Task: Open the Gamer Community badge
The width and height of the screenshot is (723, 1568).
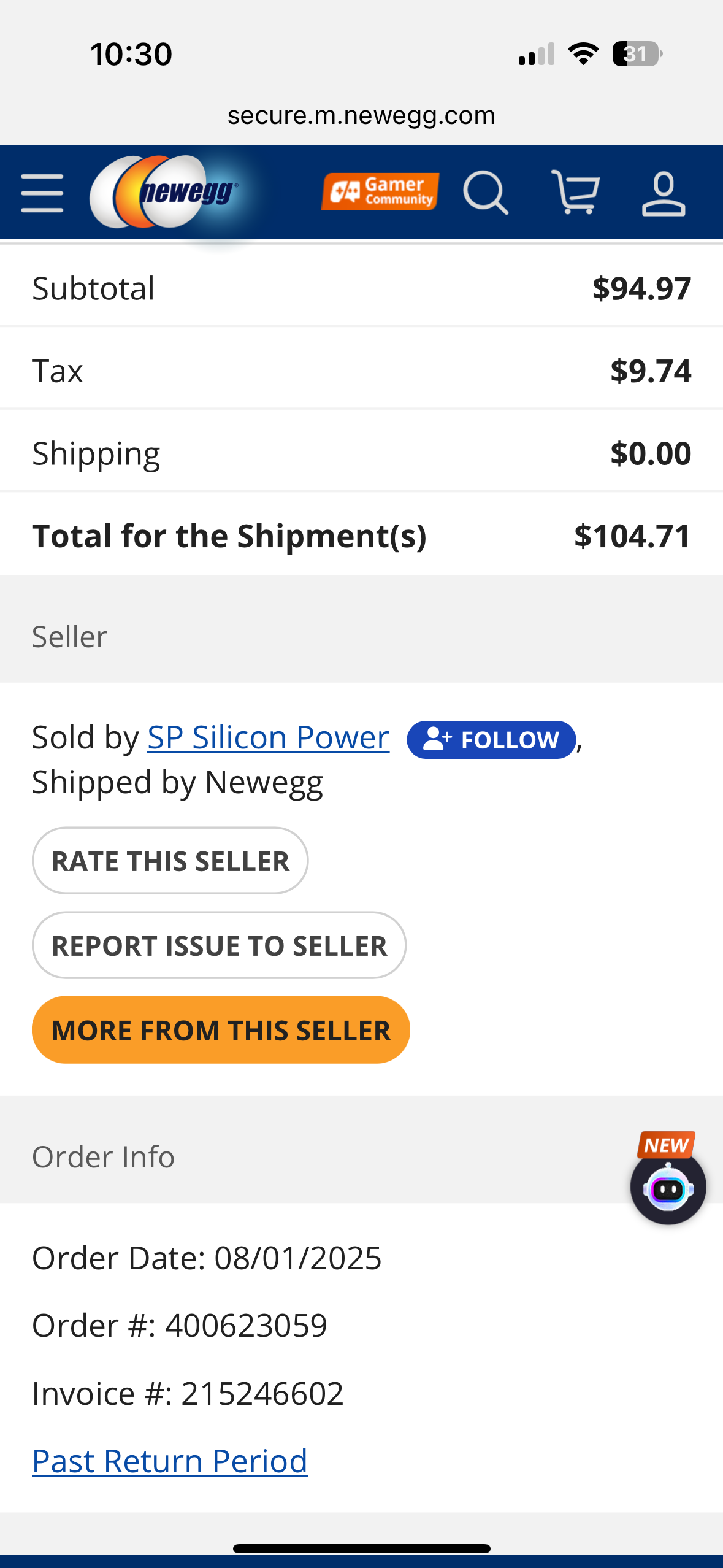Action: click(380, 192)
